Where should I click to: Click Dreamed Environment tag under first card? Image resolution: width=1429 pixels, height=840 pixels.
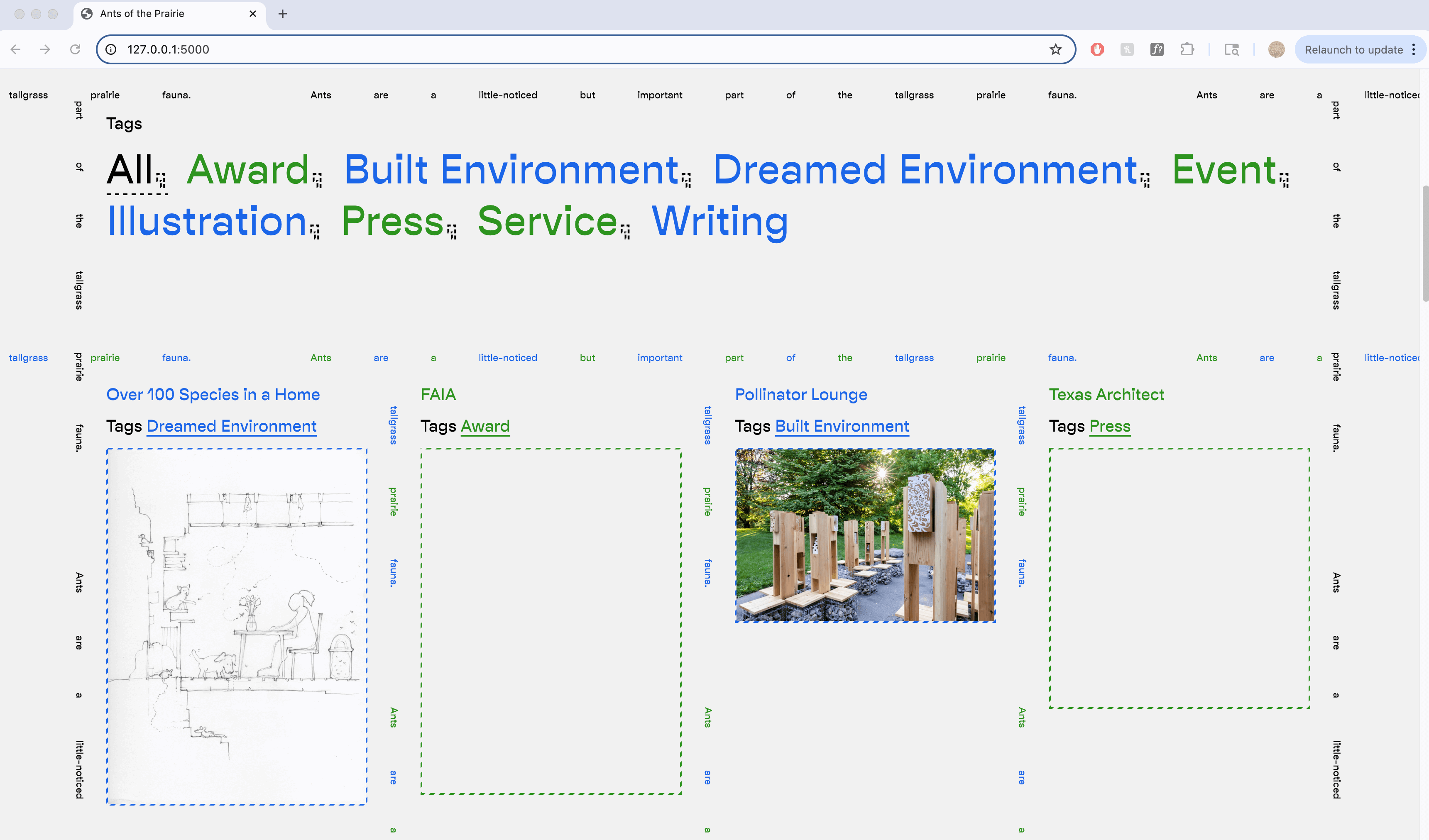231,426
